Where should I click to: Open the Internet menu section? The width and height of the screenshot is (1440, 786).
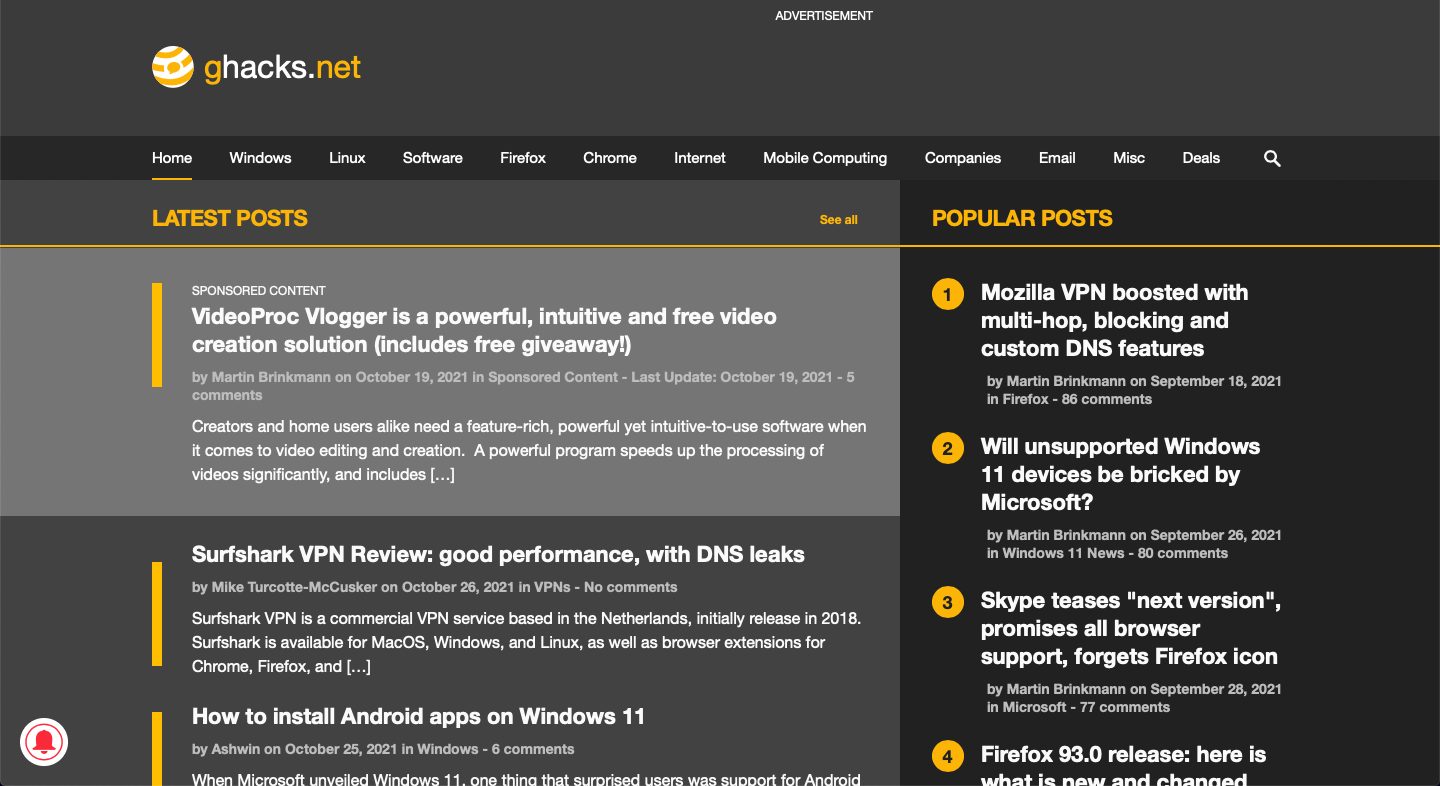coord(700,158)
